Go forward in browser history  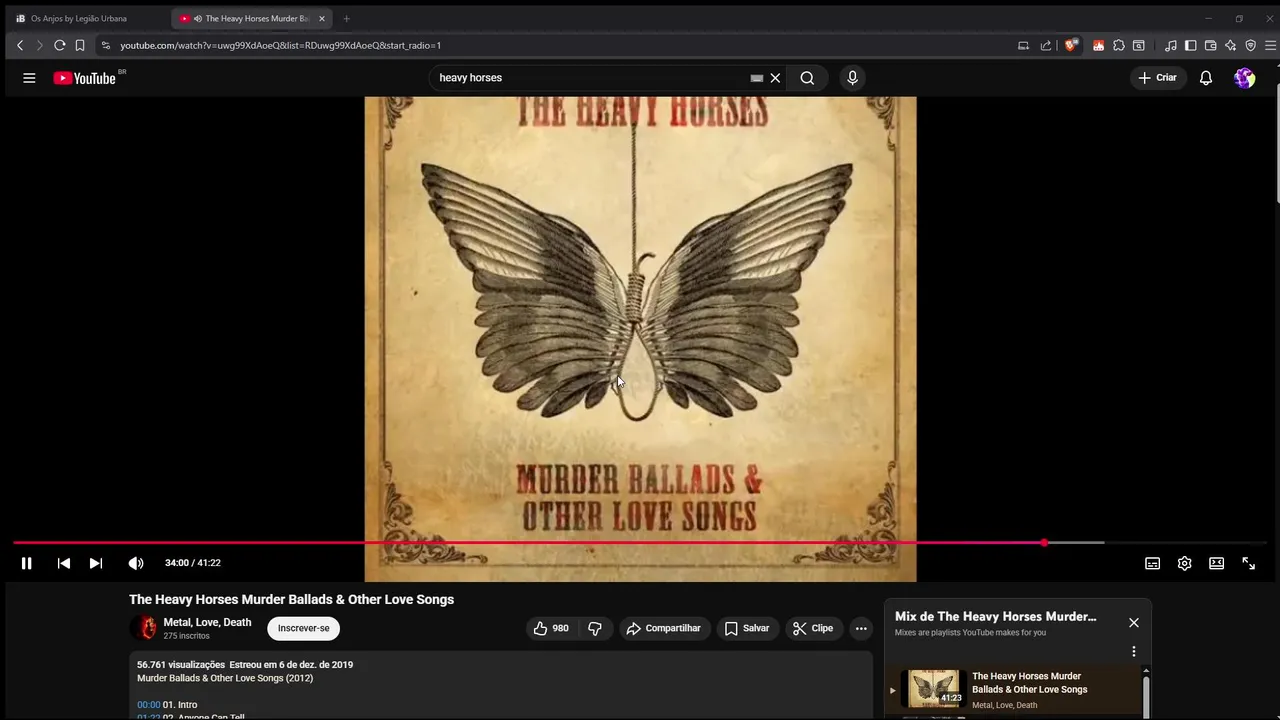point(39,45)
